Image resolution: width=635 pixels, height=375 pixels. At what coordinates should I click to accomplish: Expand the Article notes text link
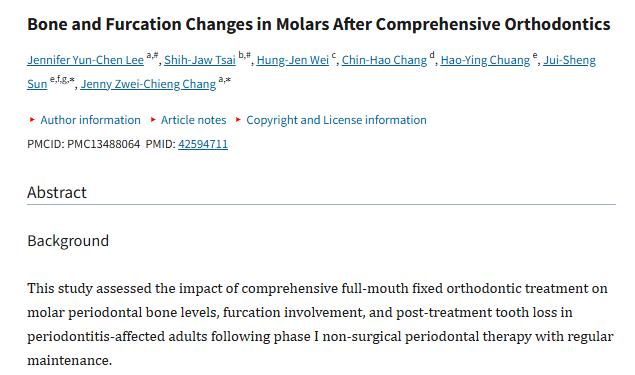[194, 120]
